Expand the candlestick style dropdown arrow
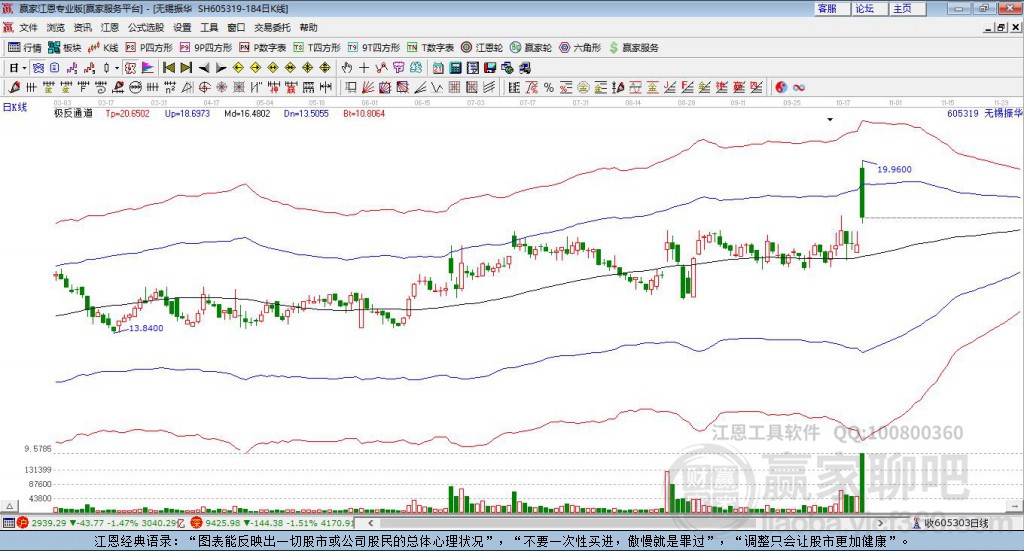The height and width of the screenshot is (551, 1024). tap(117, 68)
